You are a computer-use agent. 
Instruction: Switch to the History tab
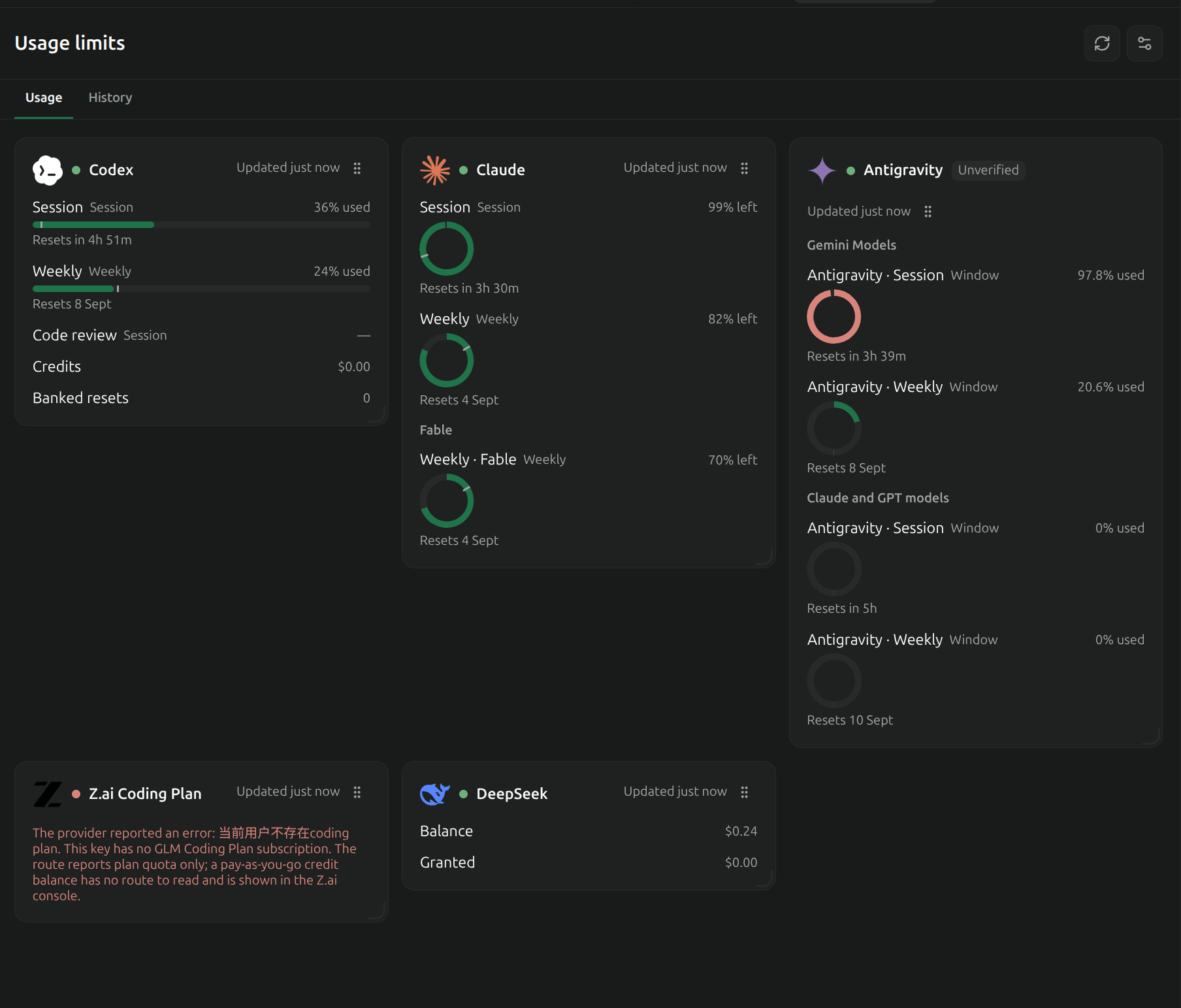[110, 98]
